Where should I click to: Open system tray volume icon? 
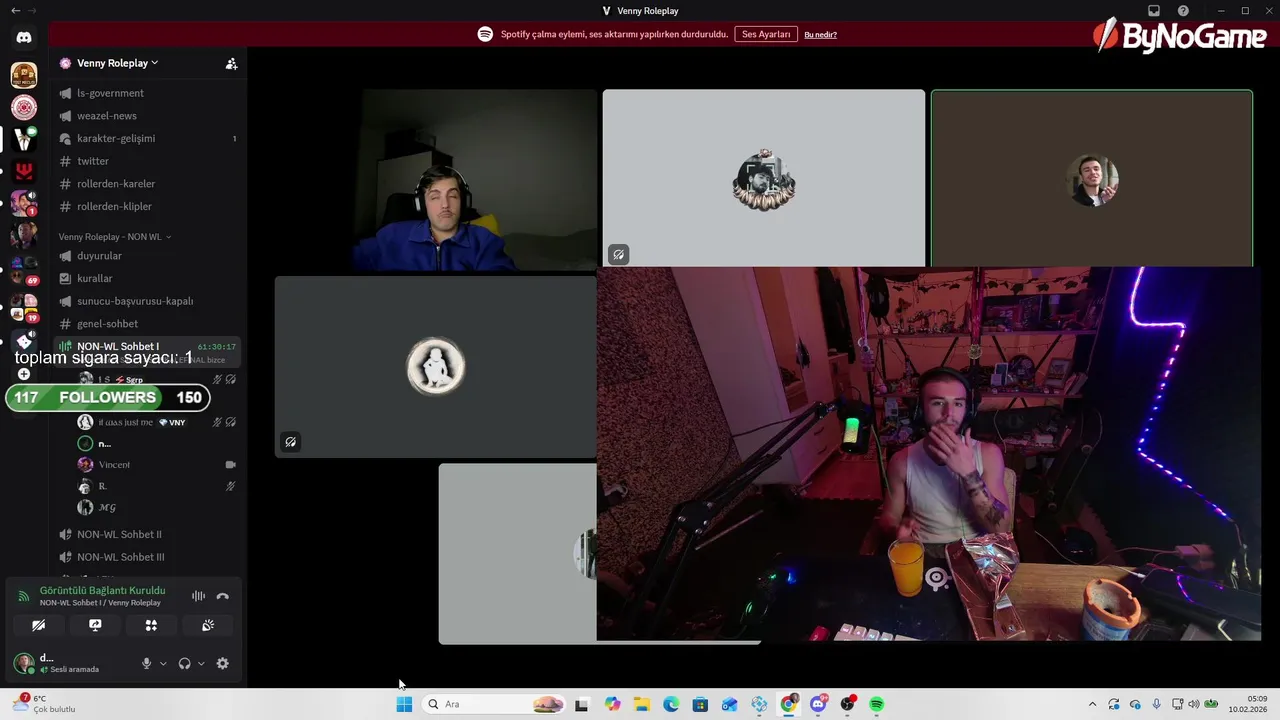[1193, 704]
